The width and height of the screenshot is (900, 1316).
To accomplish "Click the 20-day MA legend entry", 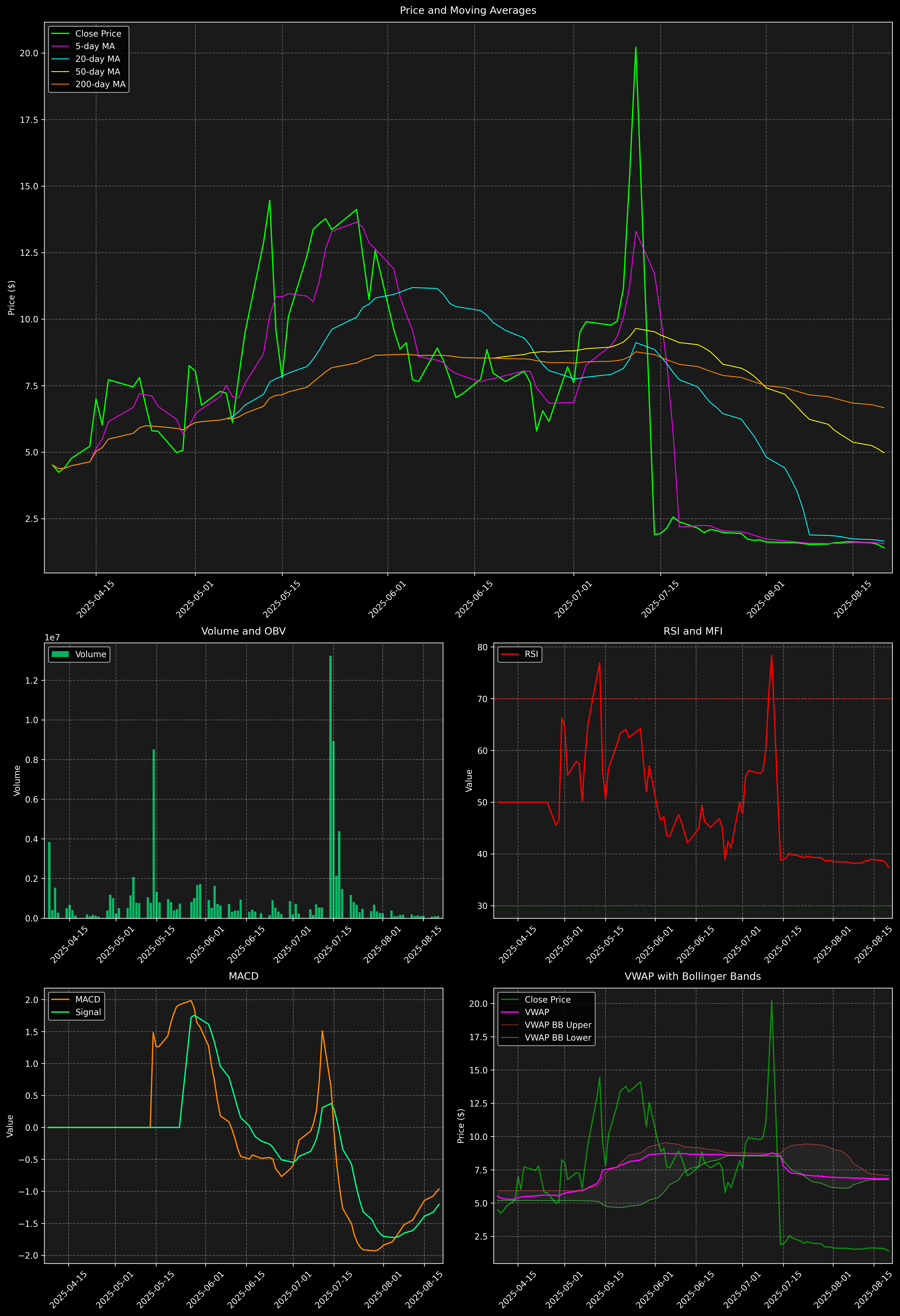I will click(x=97, y=59).
